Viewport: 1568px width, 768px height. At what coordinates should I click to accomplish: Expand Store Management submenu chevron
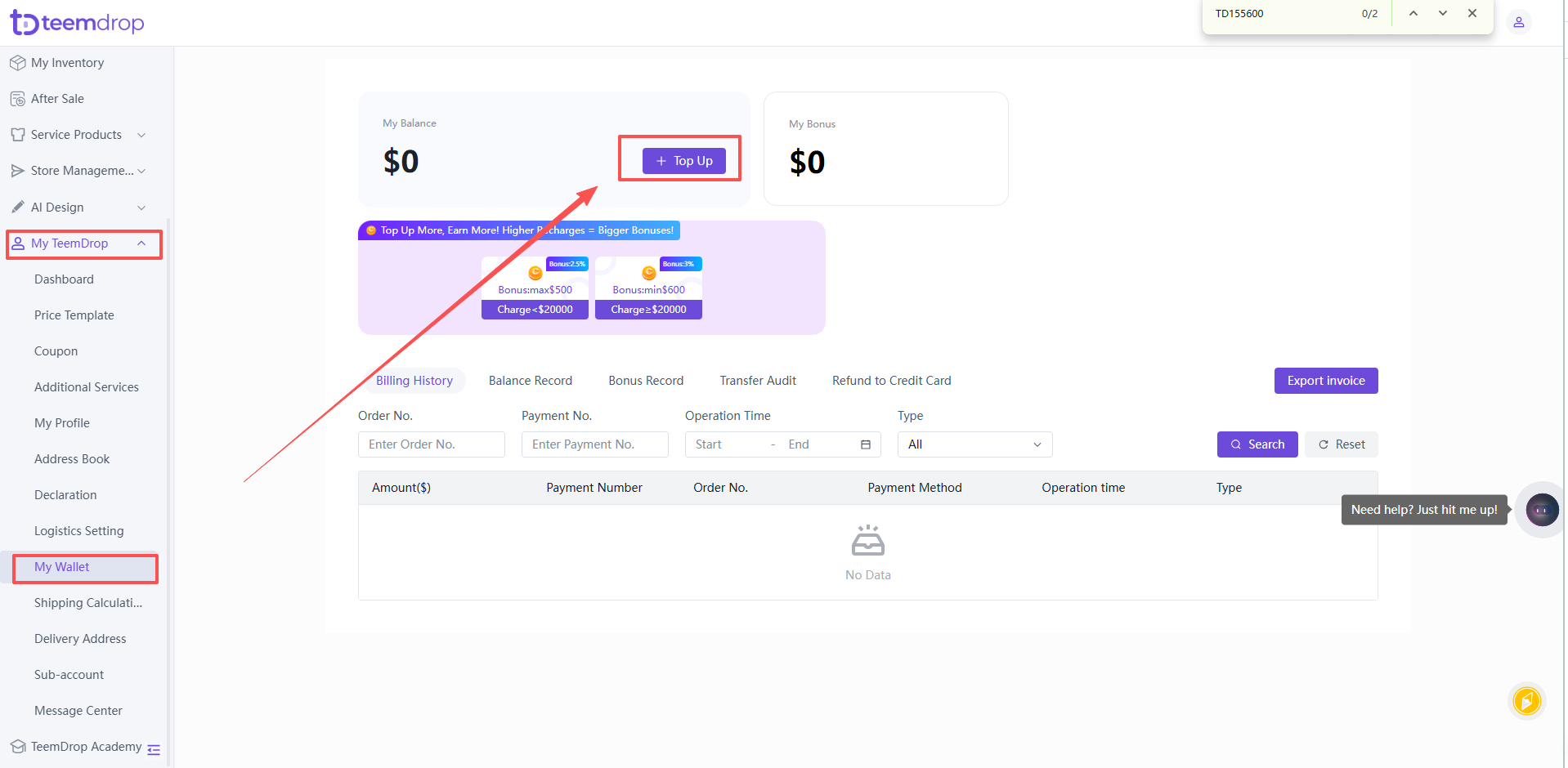[141, 171]
